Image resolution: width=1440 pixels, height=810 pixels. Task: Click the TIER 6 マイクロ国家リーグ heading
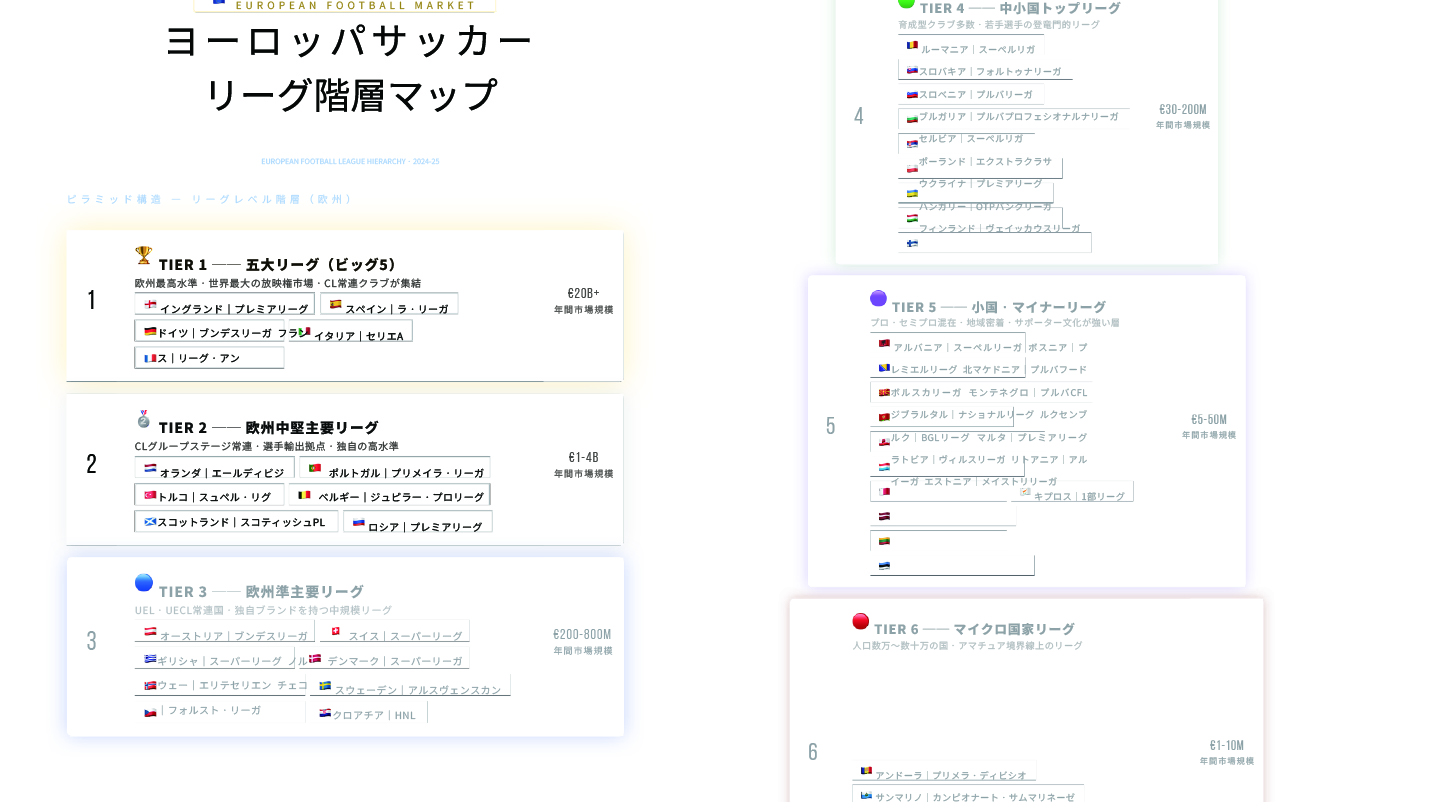(974, 628)
